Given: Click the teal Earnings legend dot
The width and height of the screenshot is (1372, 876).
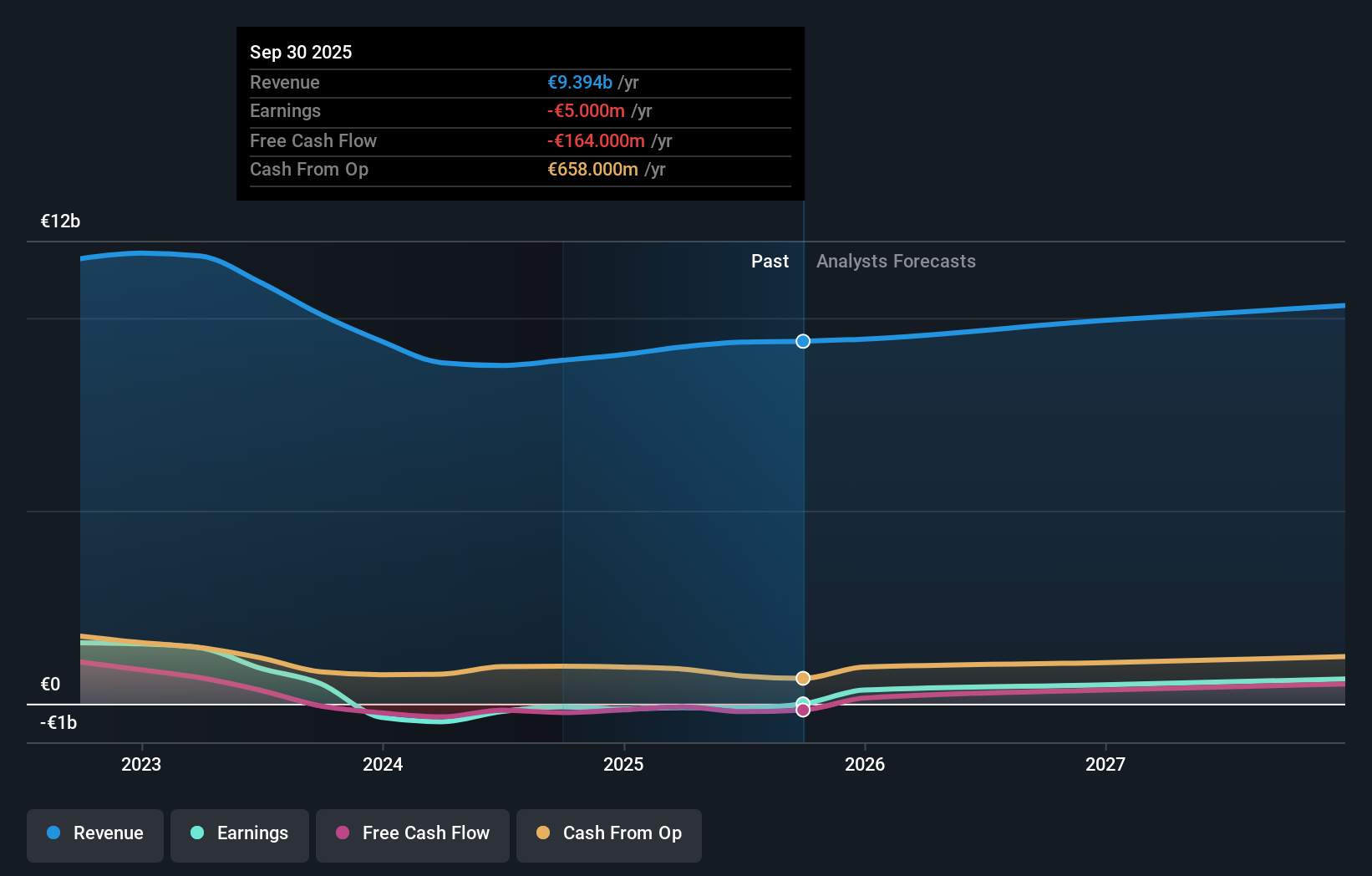Looking at the screenshot, I should click(x=196, y=833).
